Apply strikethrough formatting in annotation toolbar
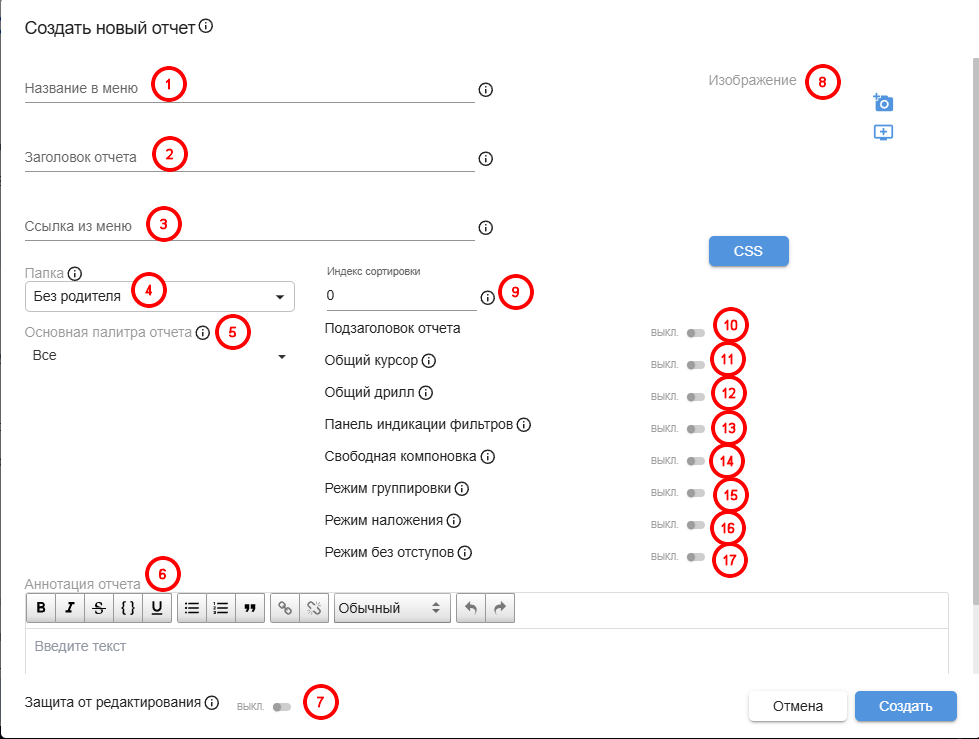Viewport: 979px width, 739px height. 99,607
